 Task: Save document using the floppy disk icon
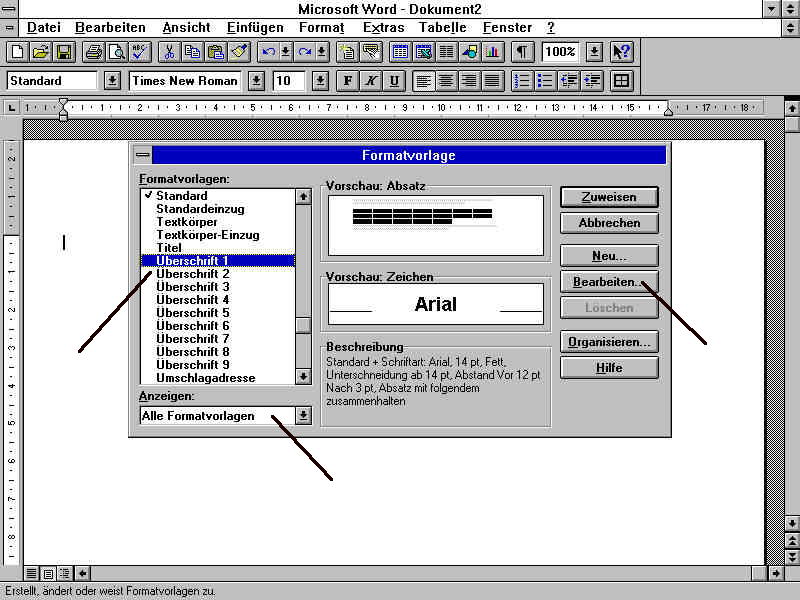point(64,52)
